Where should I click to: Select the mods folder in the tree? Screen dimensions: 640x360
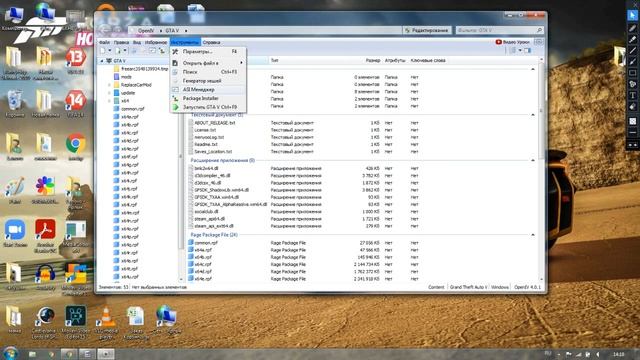point(126,77)
